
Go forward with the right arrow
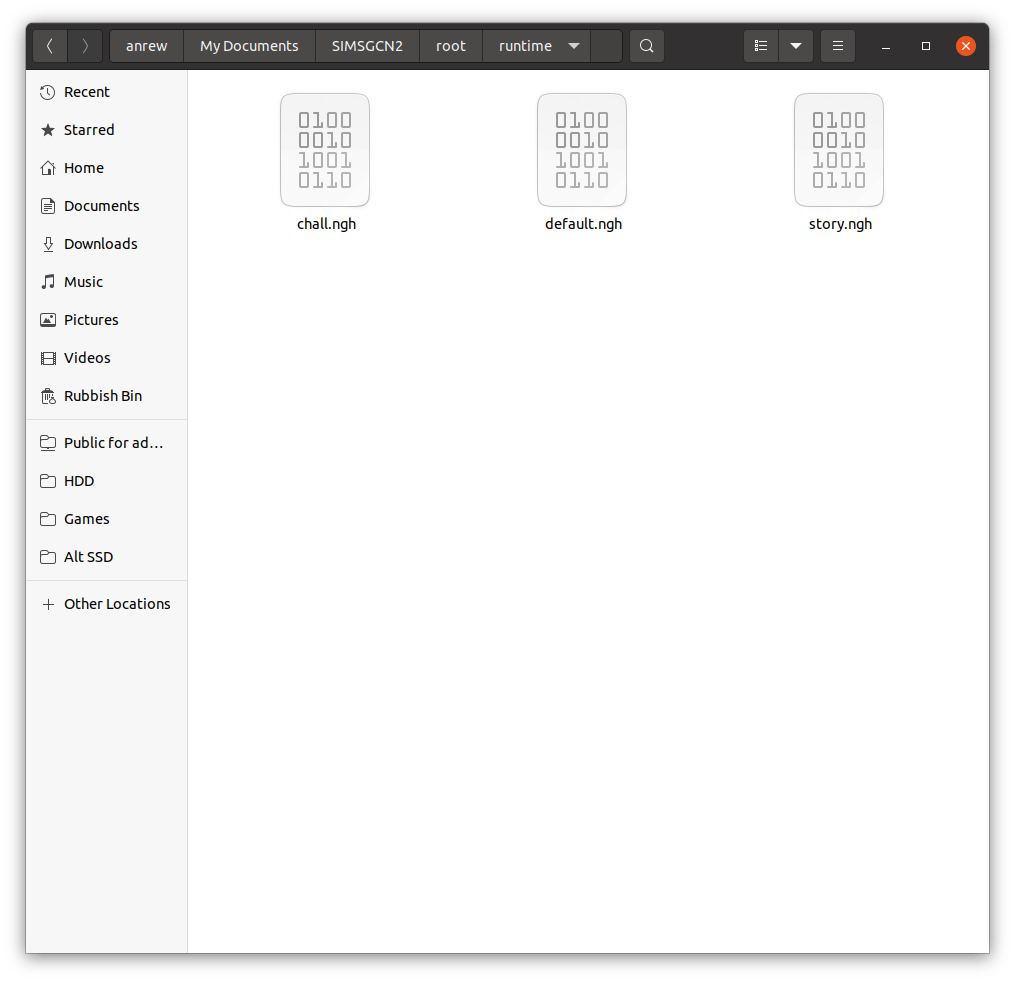tap(85, 46)
